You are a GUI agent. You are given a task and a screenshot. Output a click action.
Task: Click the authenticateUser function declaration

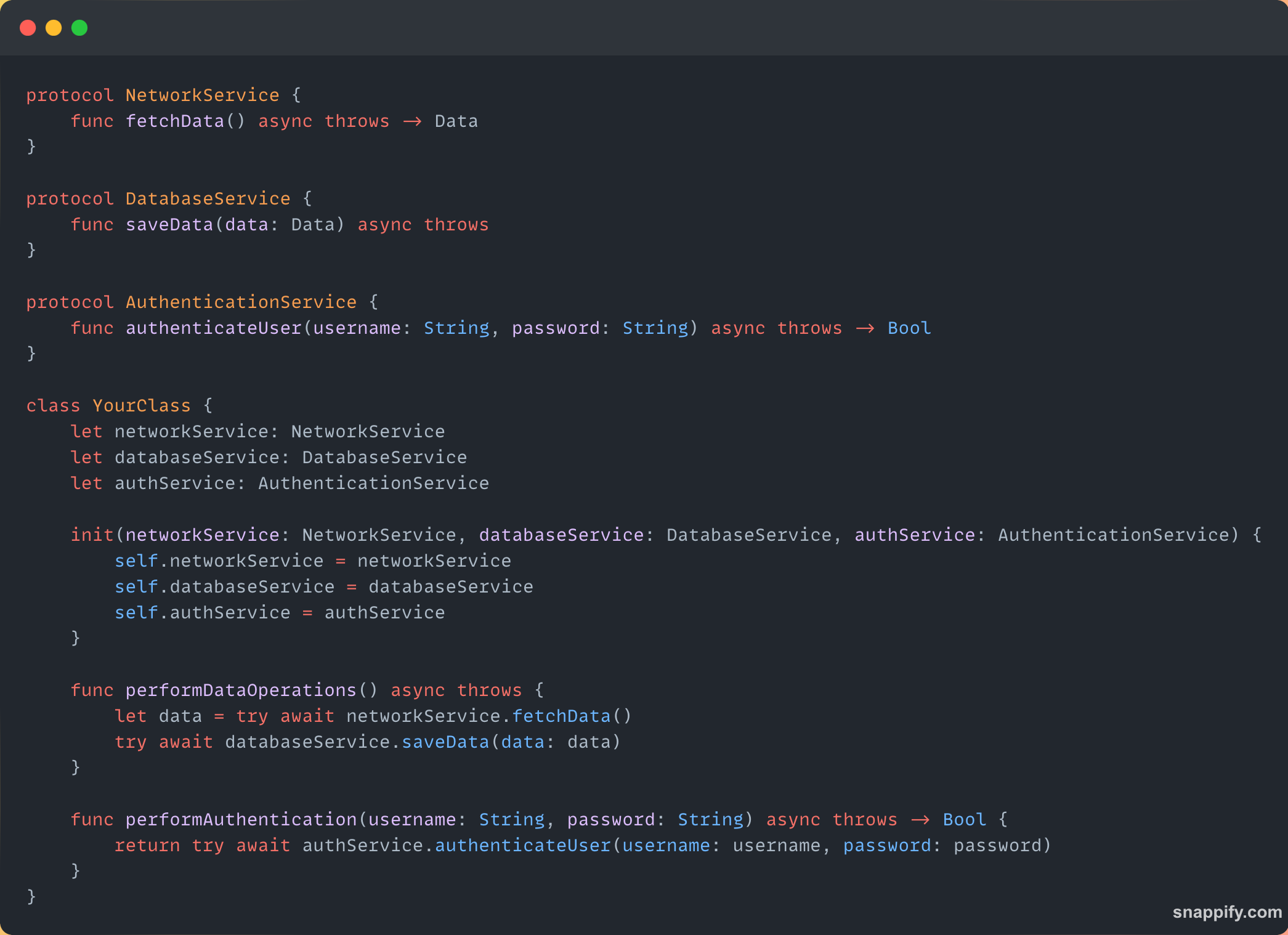point(214,328)
